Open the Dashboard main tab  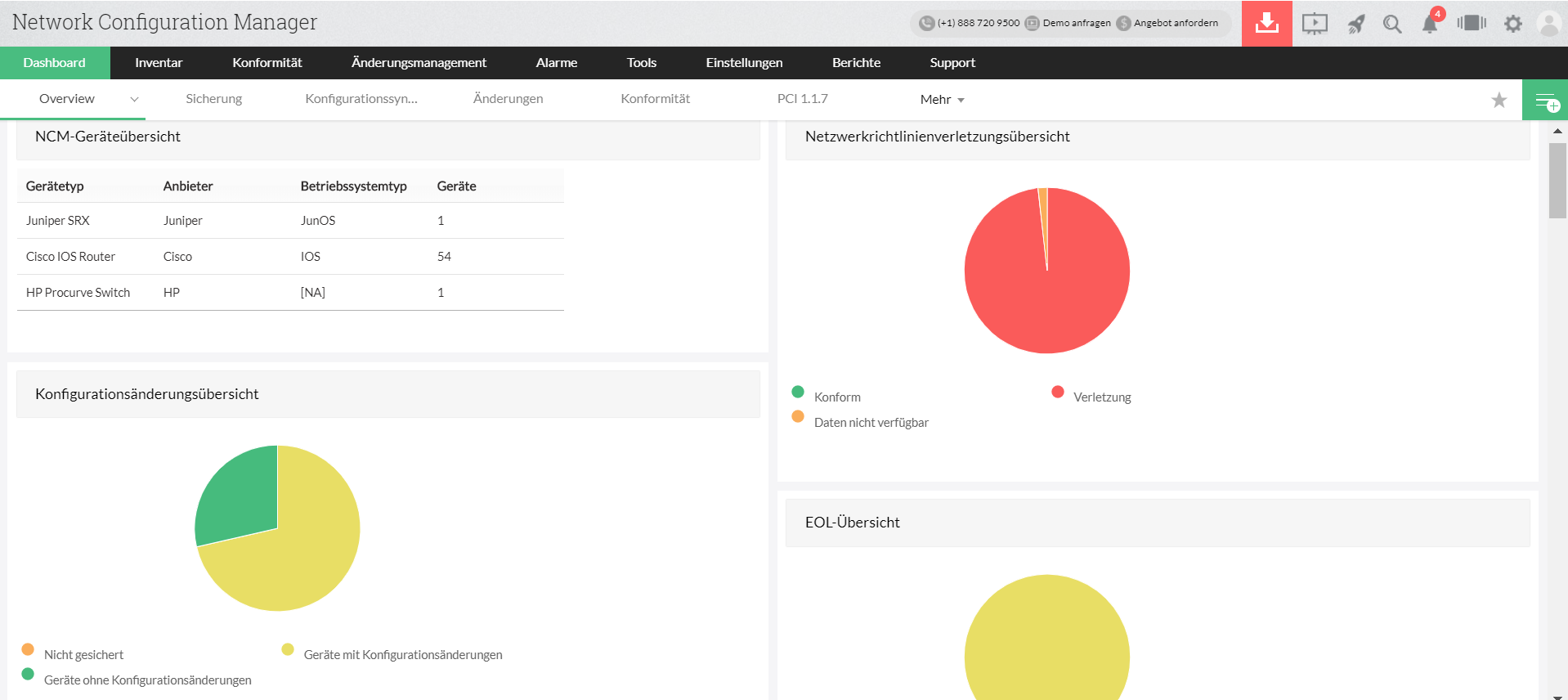(x=55, y=63)
